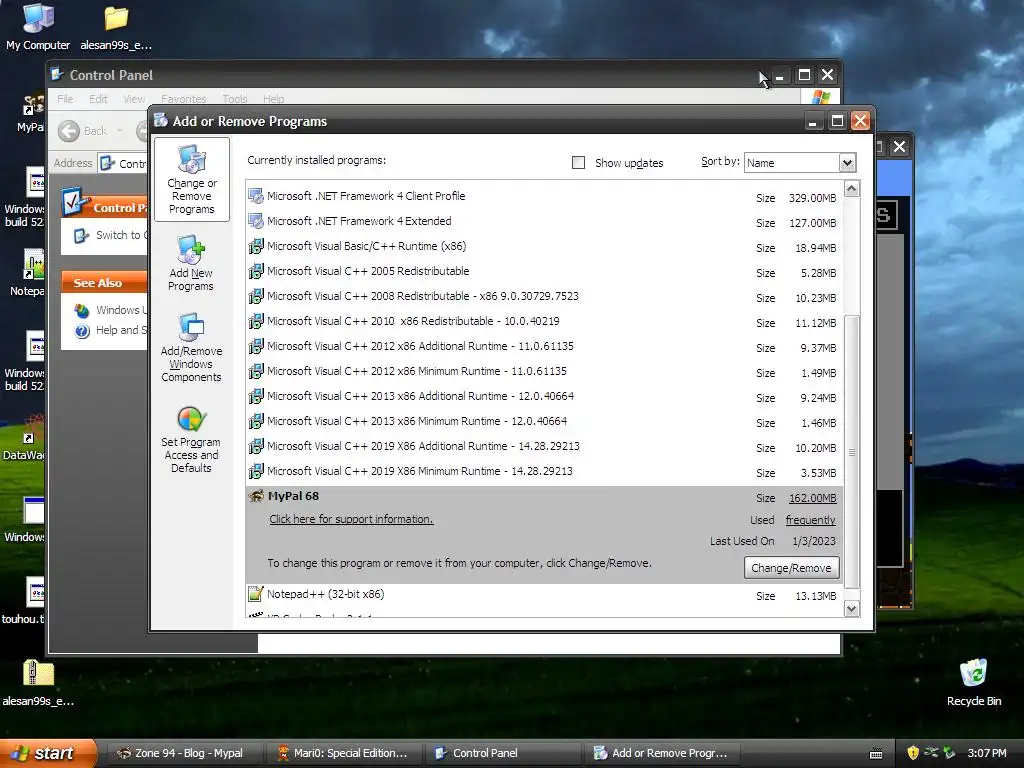Viewport: 1024px width, 768px height.
Task: Click the 329.00MB size value
Action: pos(812,198)
